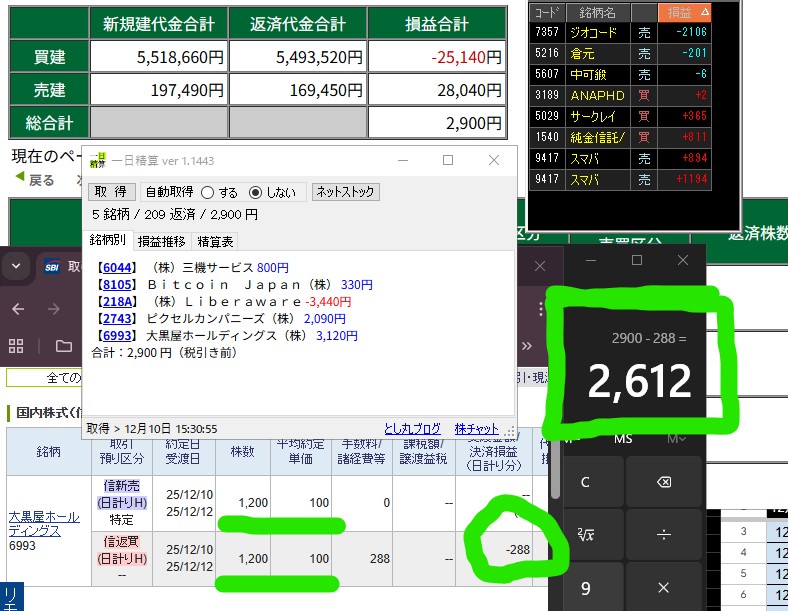Switch to the 損益推移 tab

point(160,241)
